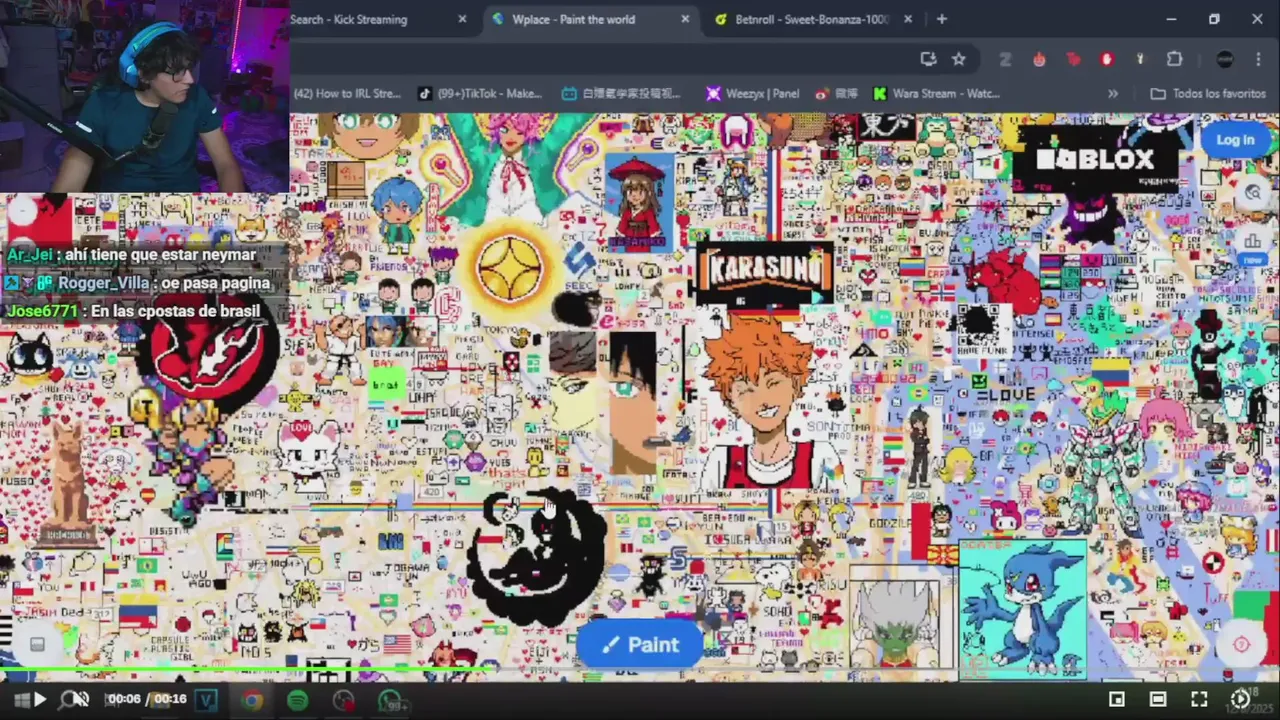Open the Todos los favoritos folder

(1208, 93)
